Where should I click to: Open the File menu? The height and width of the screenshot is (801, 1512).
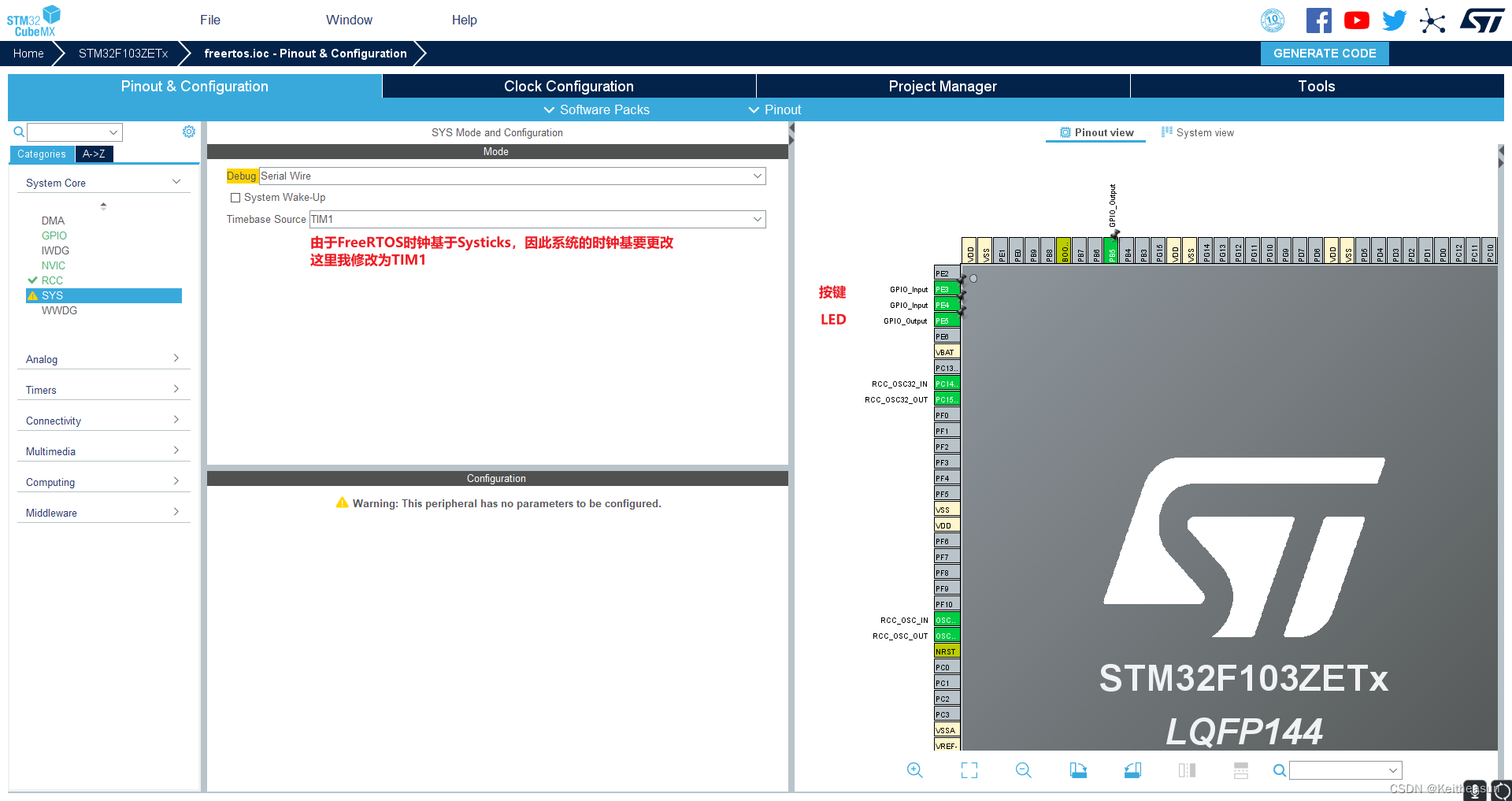point(210,20)
